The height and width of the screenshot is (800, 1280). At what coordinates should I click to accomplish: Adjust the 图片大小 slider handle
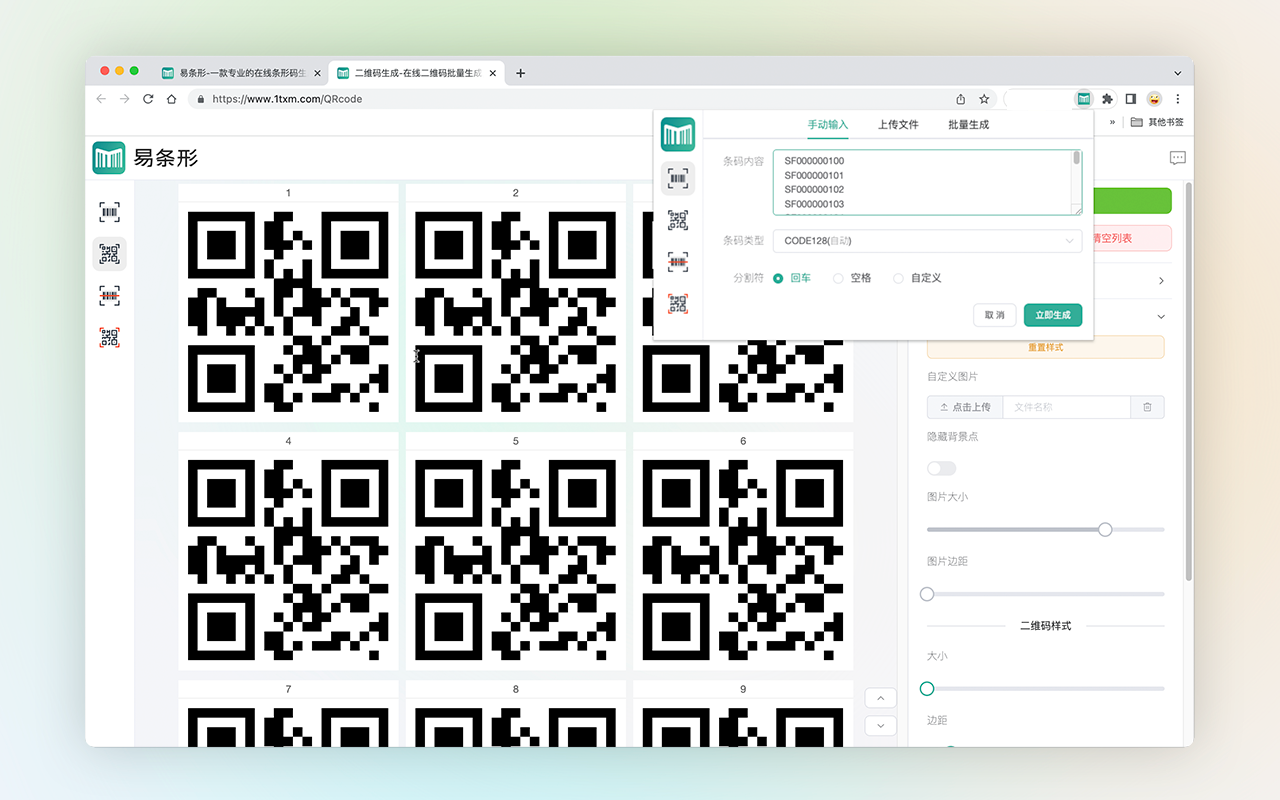point(1105,529)
